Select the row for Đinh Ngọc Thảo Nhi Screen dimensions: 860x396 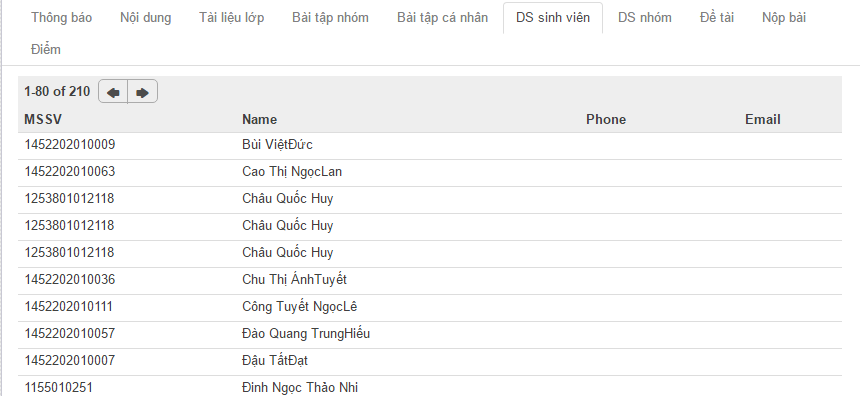[x=429, y=386]
